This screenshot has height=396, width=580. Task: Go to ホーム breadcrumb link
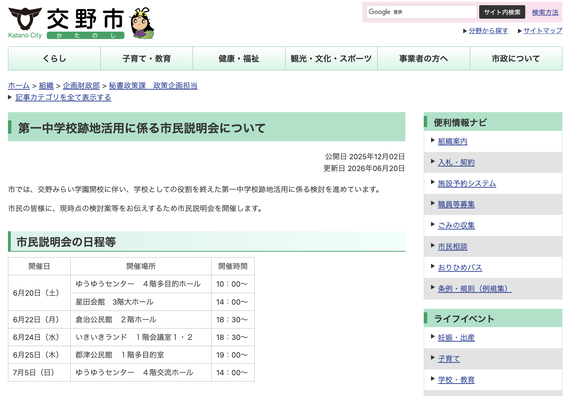pyautogui.click(x=19, y=86)
